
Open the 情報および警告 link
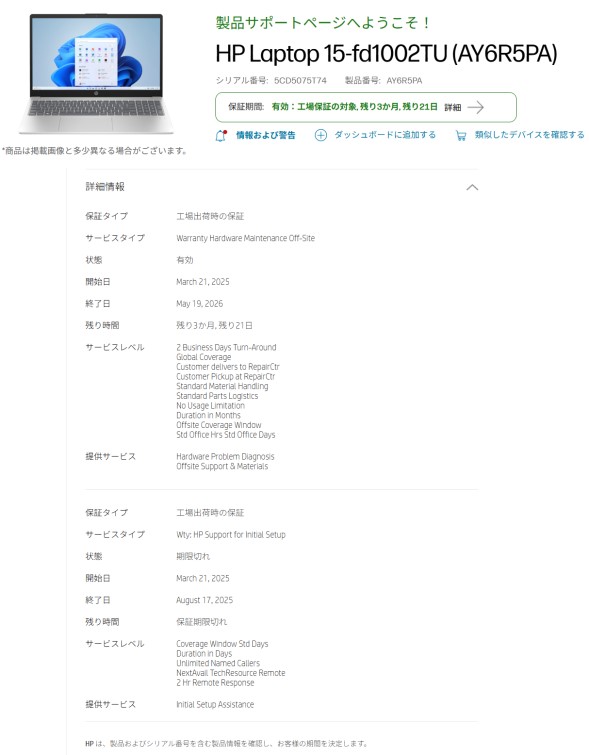[x=265, y=135]
